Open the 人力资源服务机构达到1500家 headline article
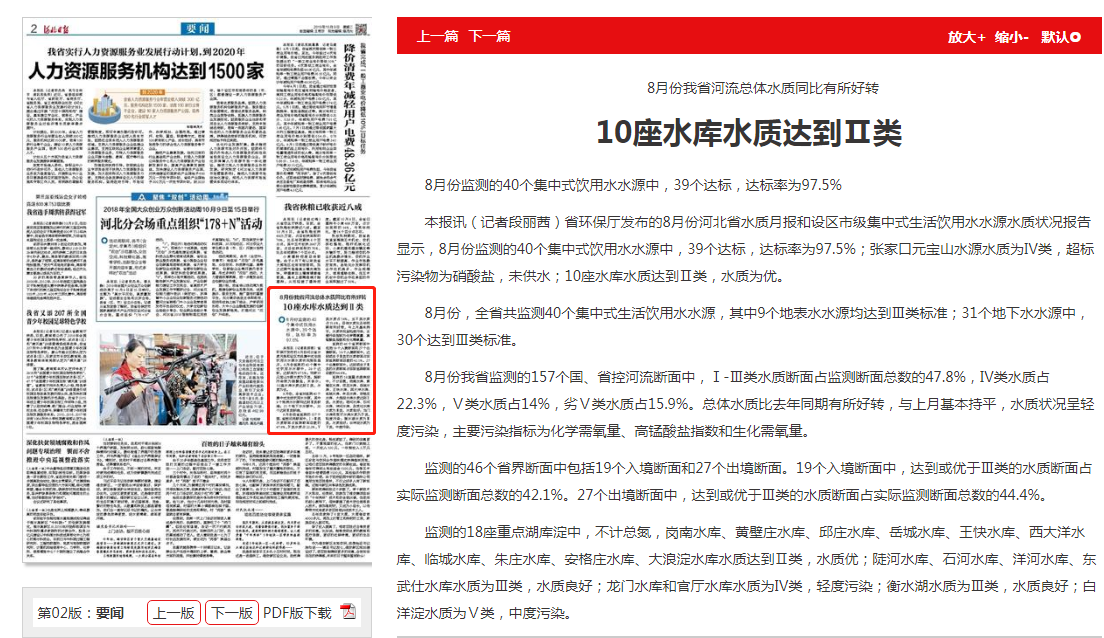 point(146,71)
